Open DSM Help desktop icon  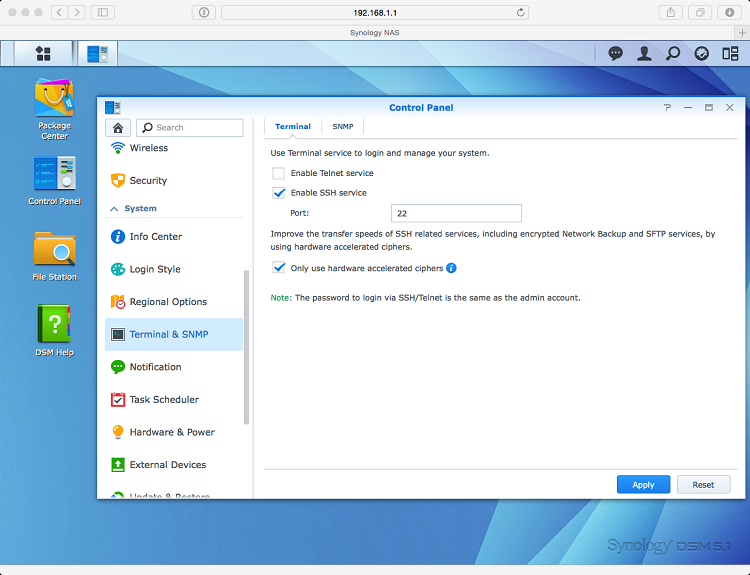[x=54, y=328]
